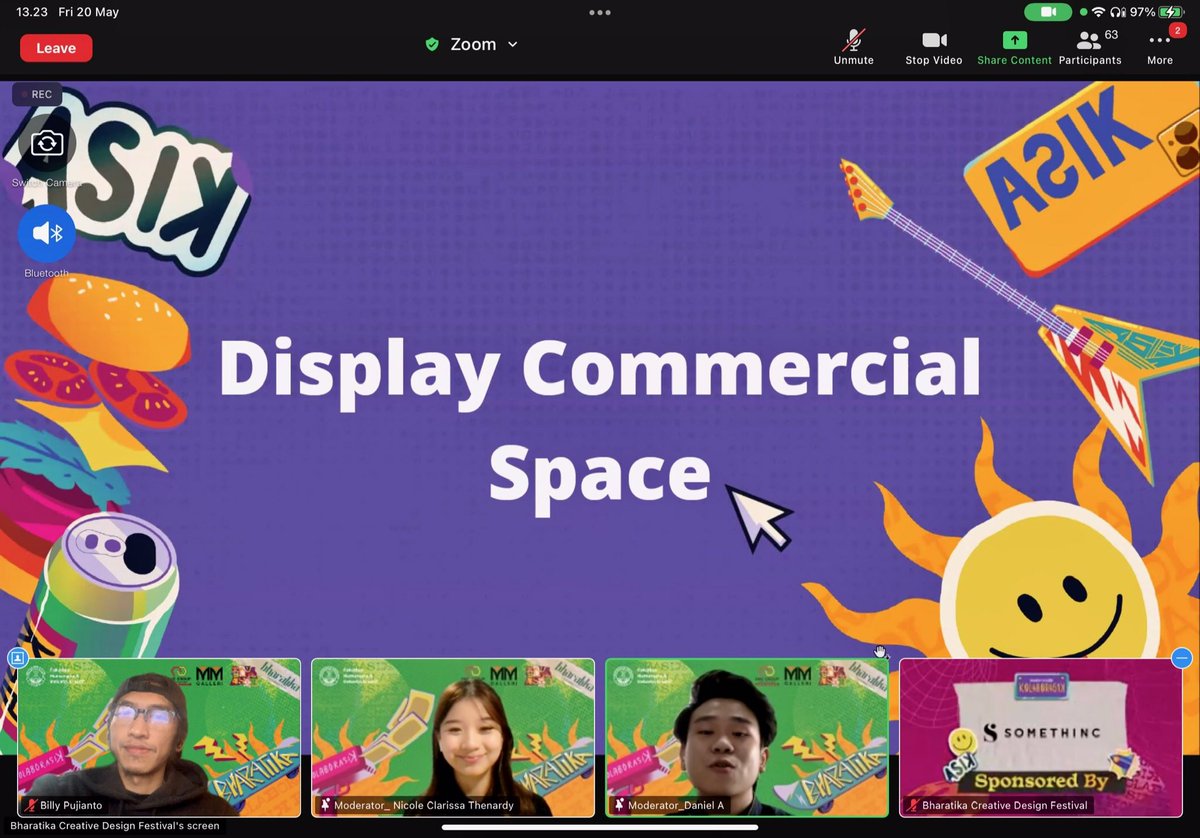
Task: Tap the REC recording indicator
Action: tap(37, 94)
